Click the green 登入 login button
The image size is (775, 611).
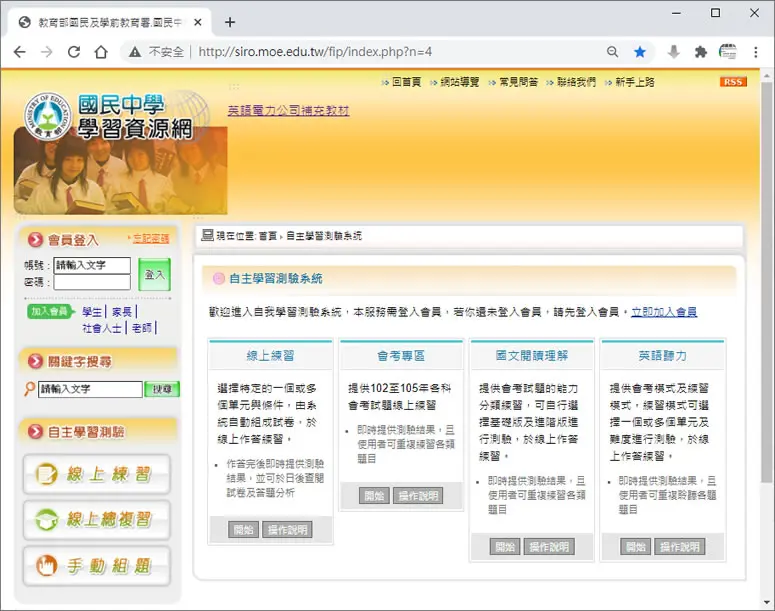(154, 274)
